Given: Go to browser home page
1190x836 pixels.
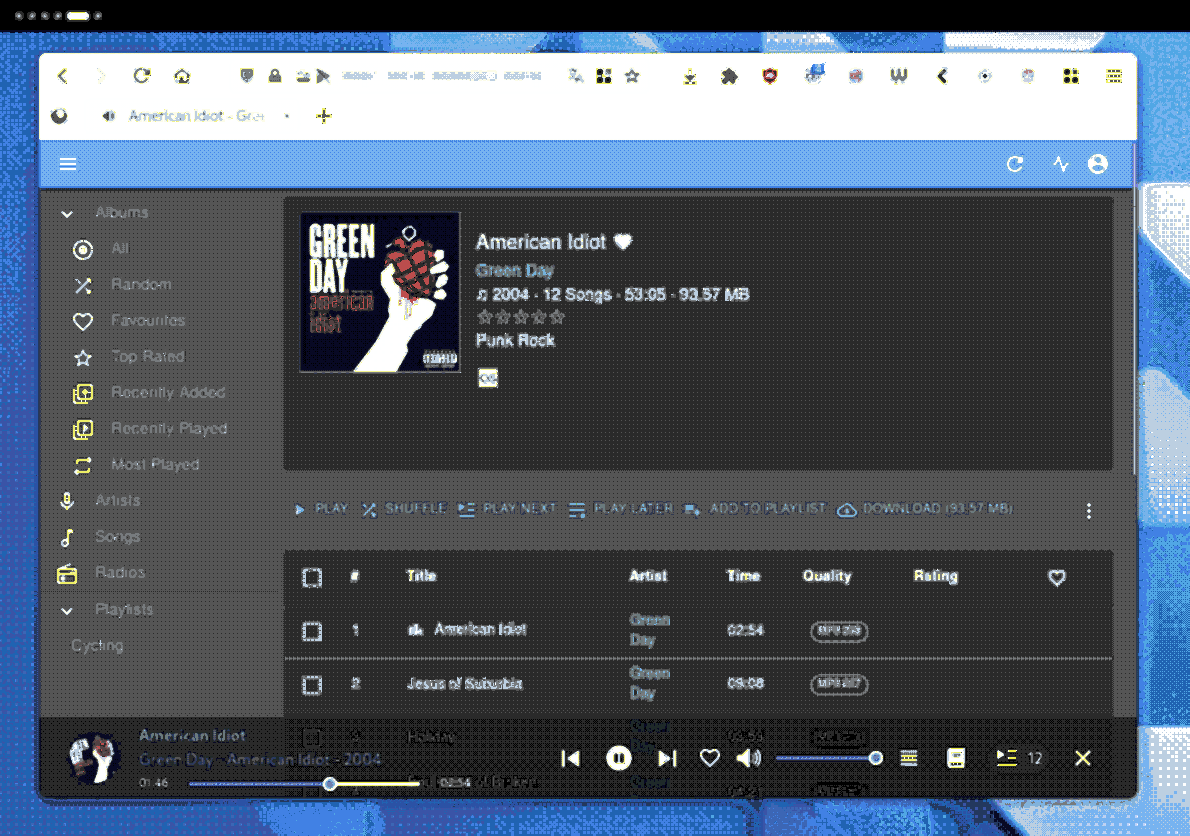Looking at the screenshot, I should coord(182,76).
